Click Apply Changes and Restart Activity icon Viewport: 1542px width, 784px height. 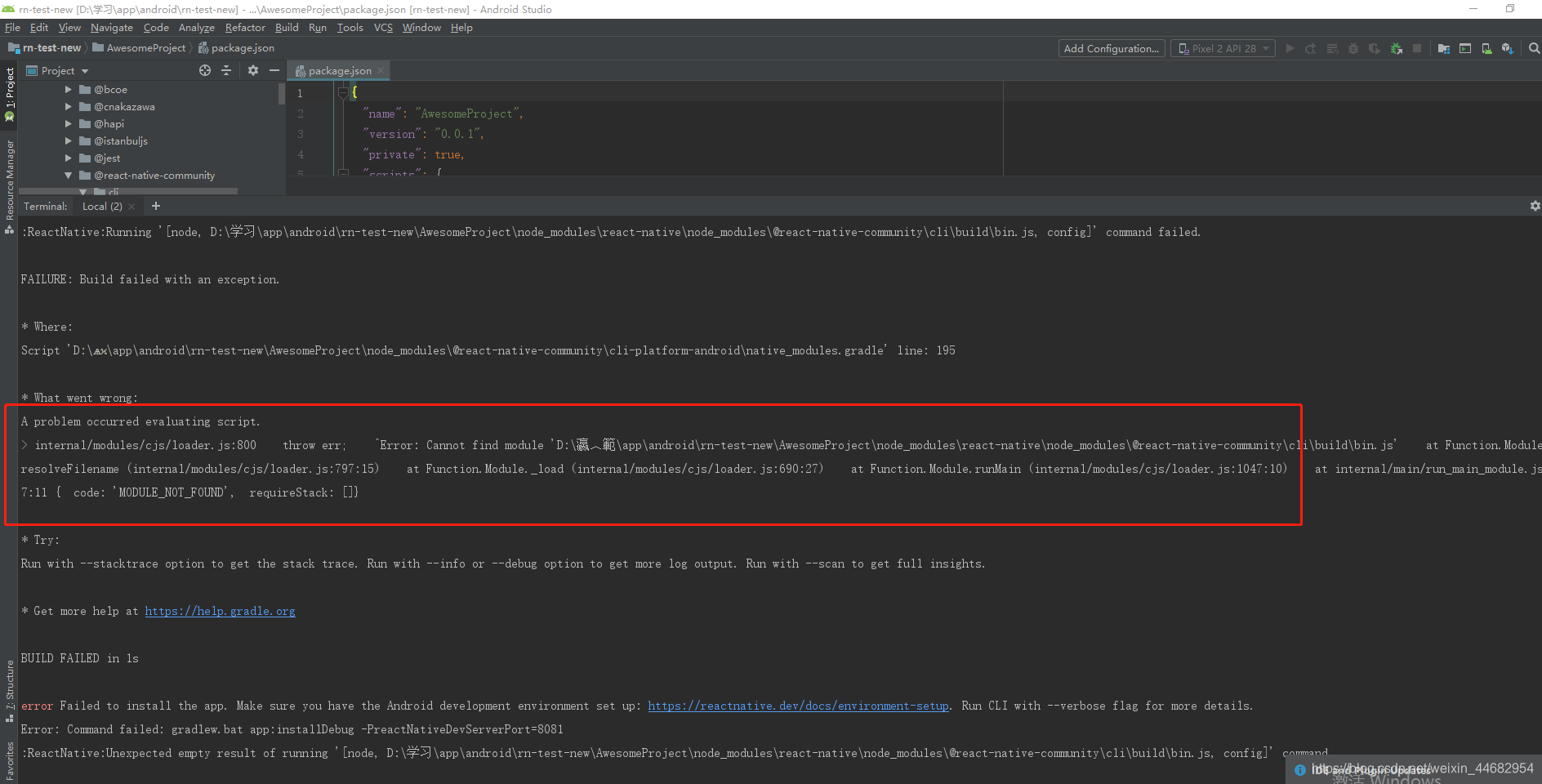click(x=1311, y=49)
